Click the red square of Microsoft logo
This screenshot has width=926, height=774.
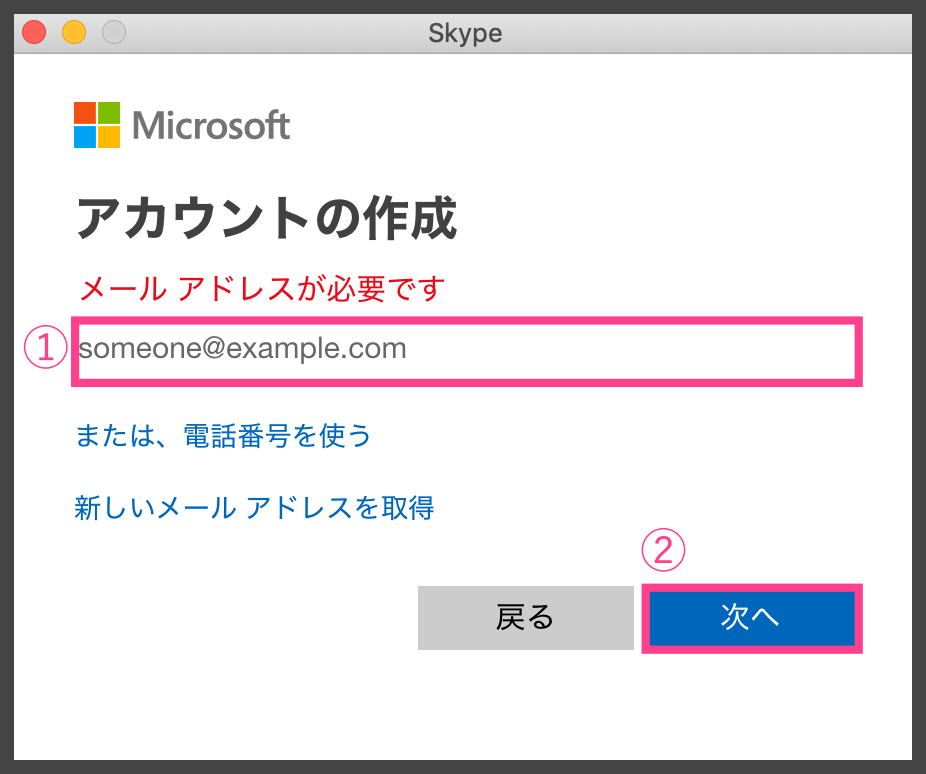[x=85, y=113]
